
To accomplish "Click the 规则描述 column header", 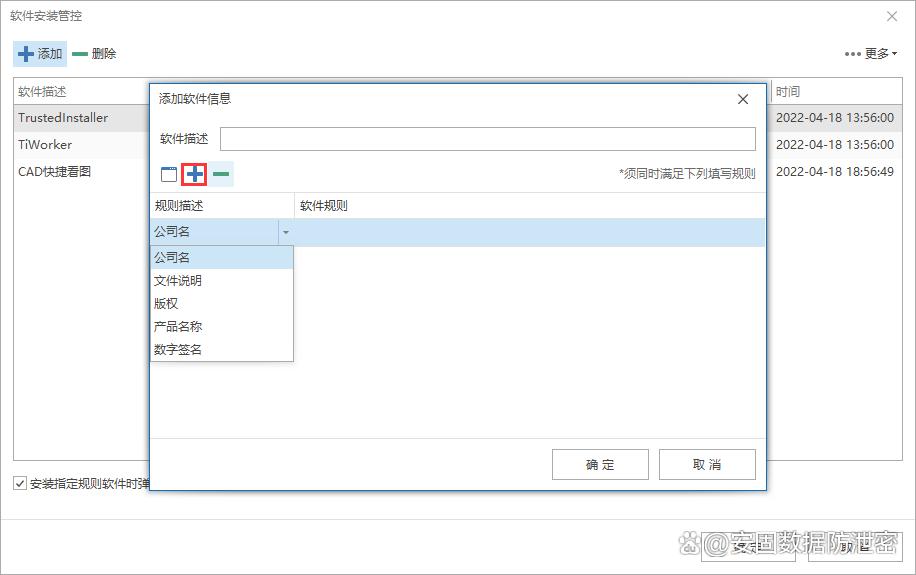I will 222,206.
